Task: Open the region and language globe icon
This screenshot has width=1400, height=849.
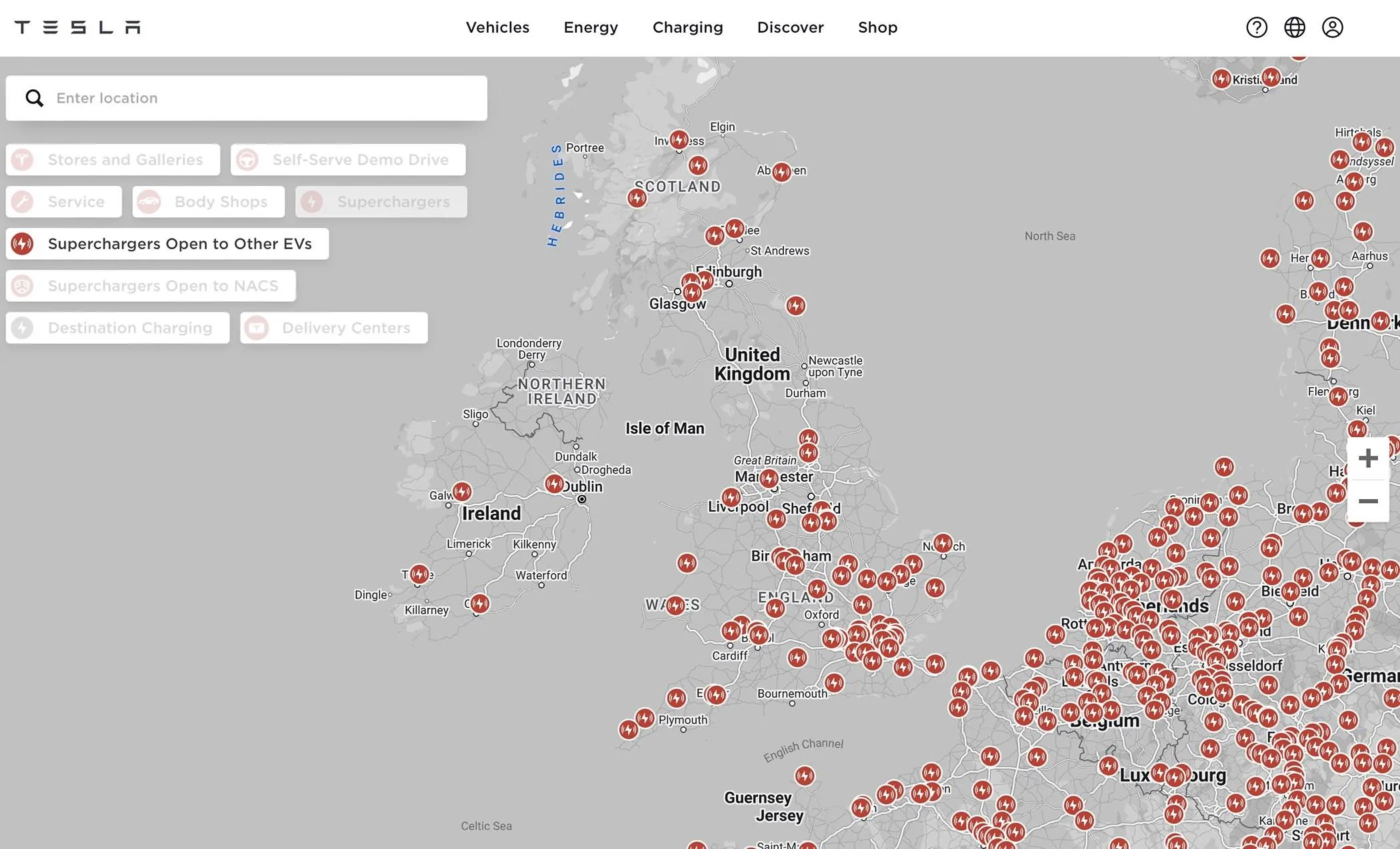Action: (x=1295, y=27)
